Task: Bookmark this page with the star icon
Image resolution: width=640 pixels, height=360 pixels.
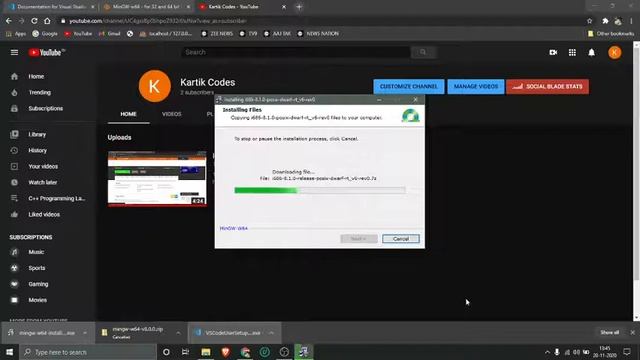Action: (589, 21)
